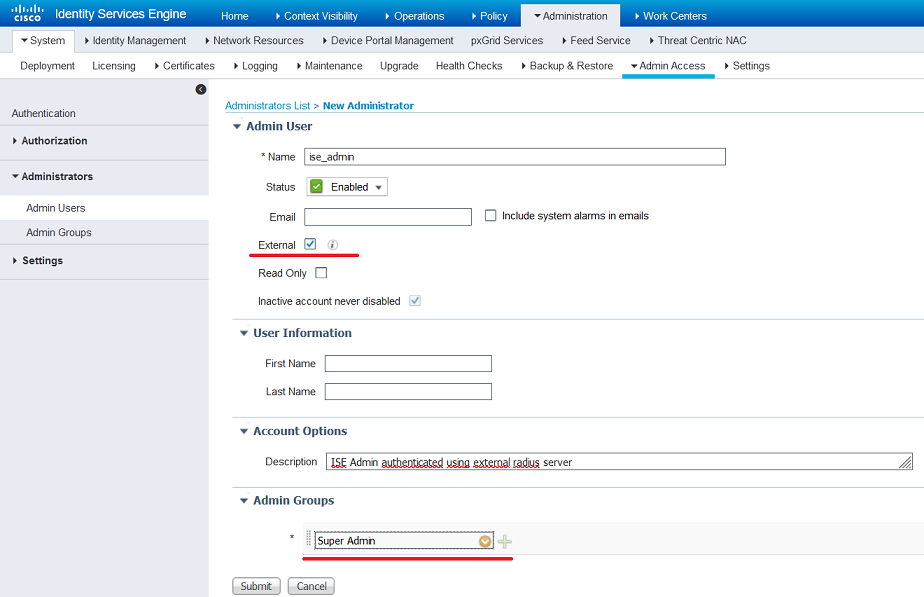Screen dimensions: 924x597
Task: Open the Administration menu
Action: coord(570,16)
